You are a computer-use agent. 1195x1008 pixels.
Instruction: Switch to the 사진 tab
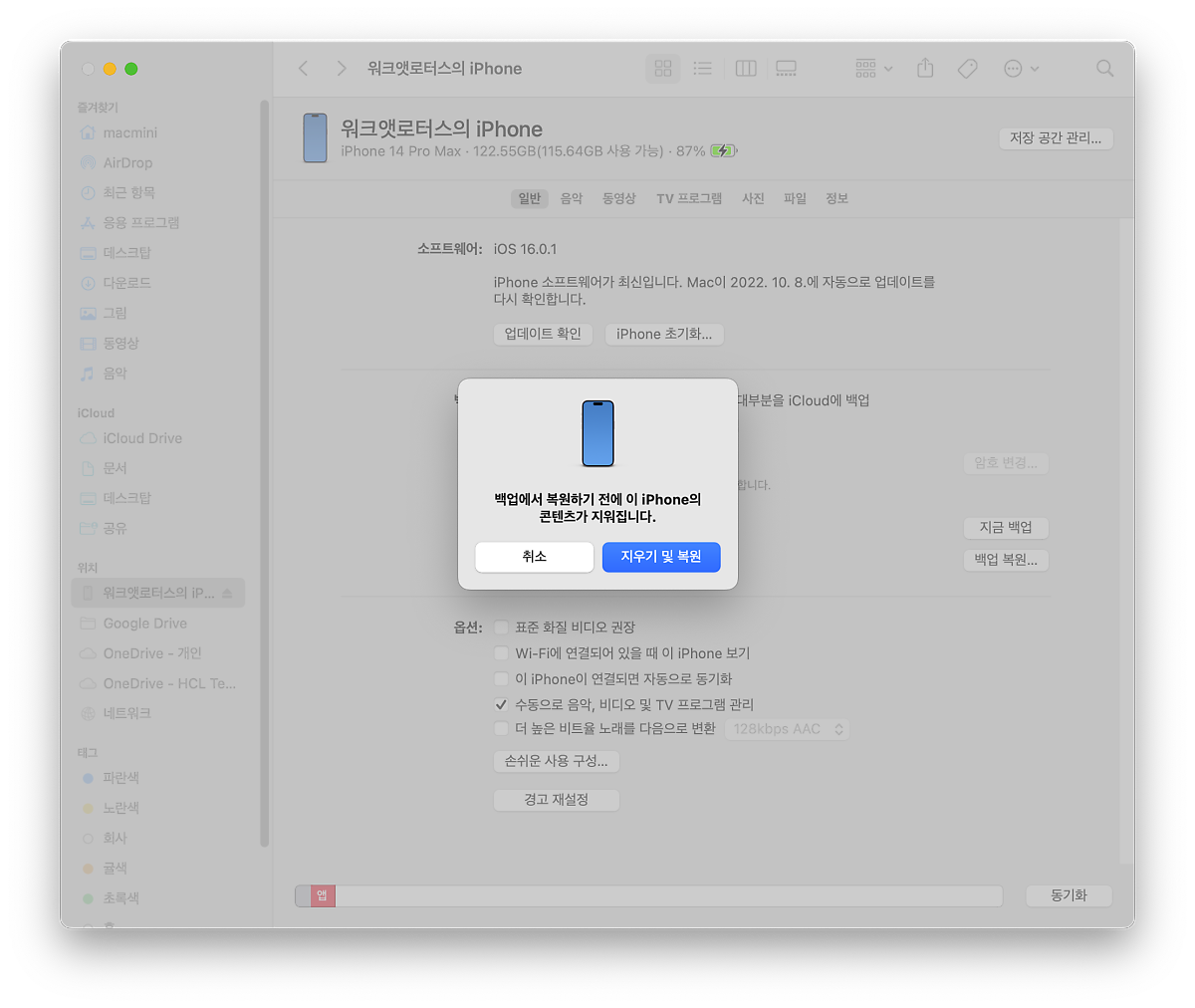753,198
